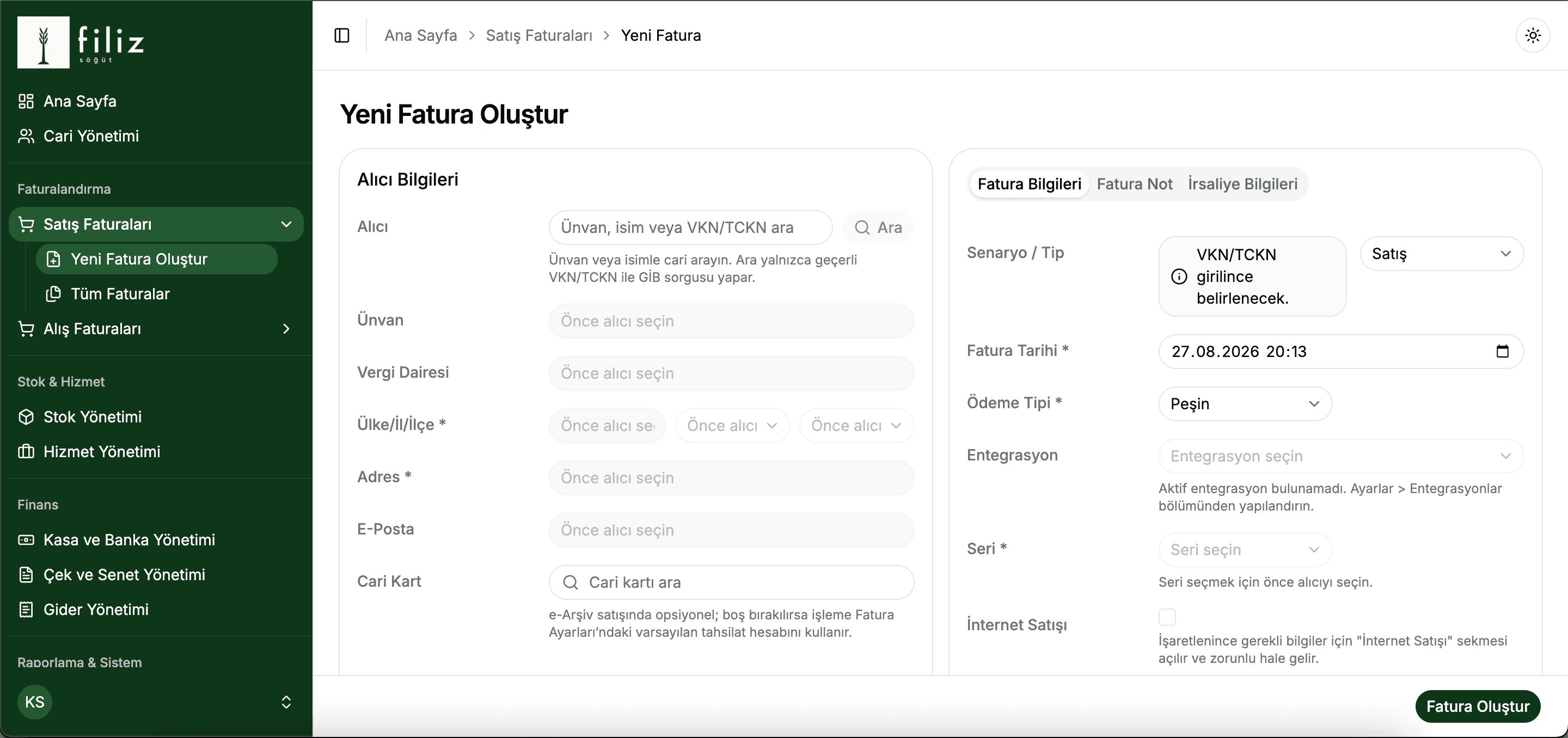Viewport: 1568px width, 738px height.
Task: Open the Seri seçin dropdown
Action: 1245,550
